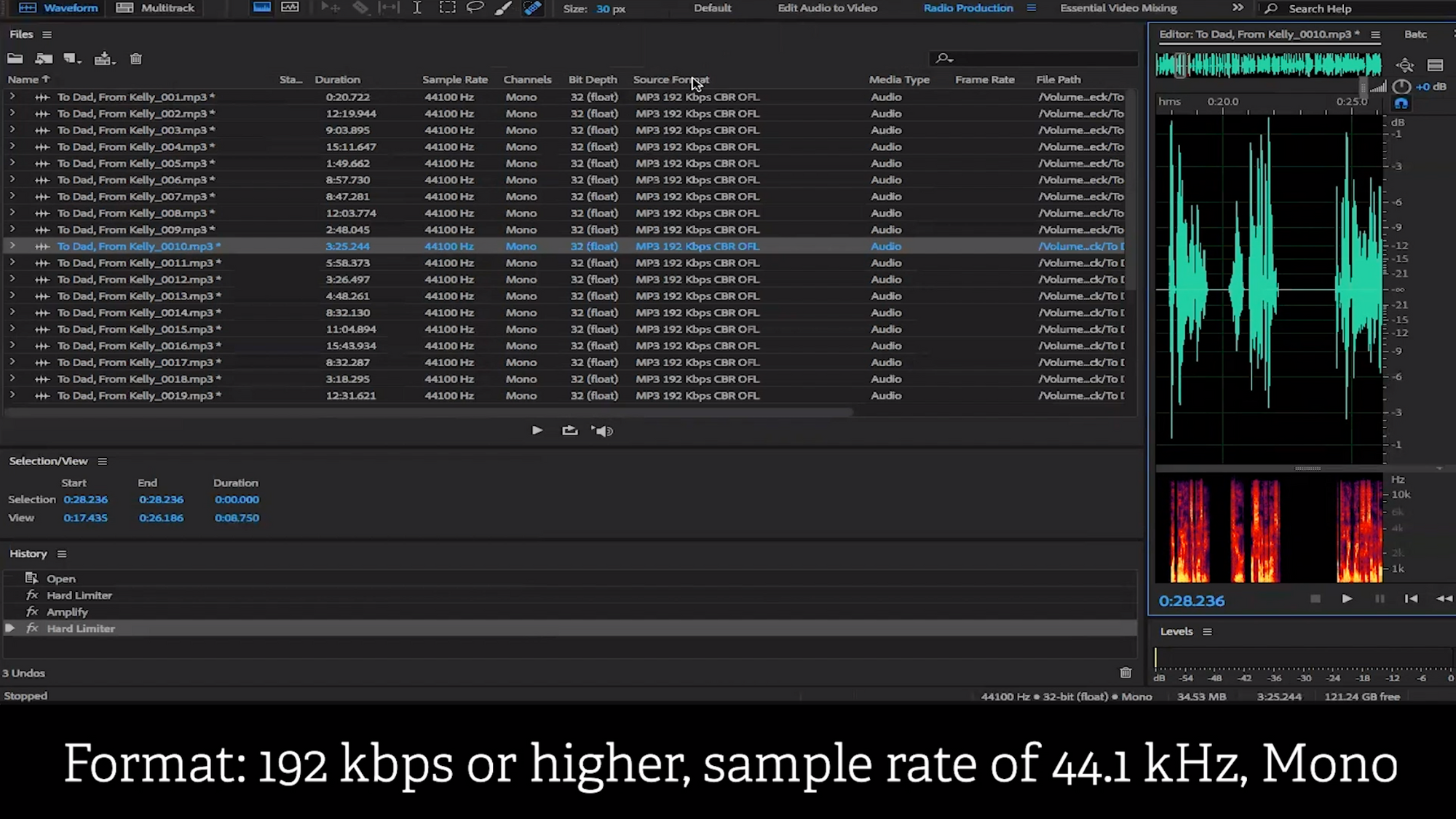Open the Files panel menu
Viewport: 1456px width, 819px height.
pos(47,34)
